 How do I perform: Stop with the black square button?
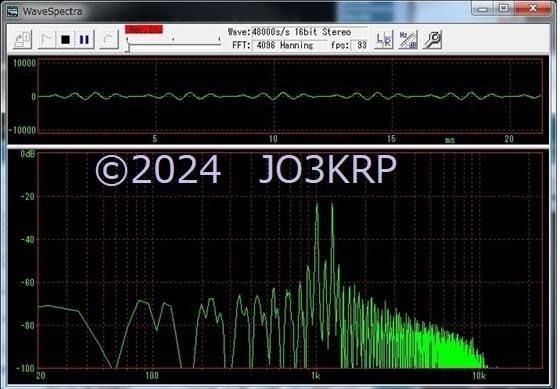coord(65,39)
